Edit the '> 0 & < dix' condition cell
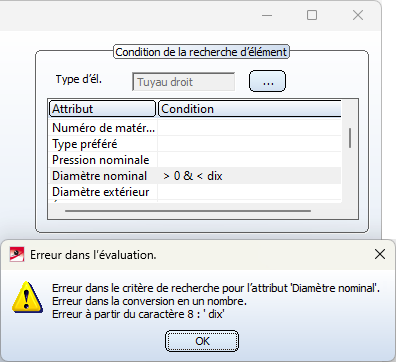This screenshot has height=362, width=396. point(249,176)
